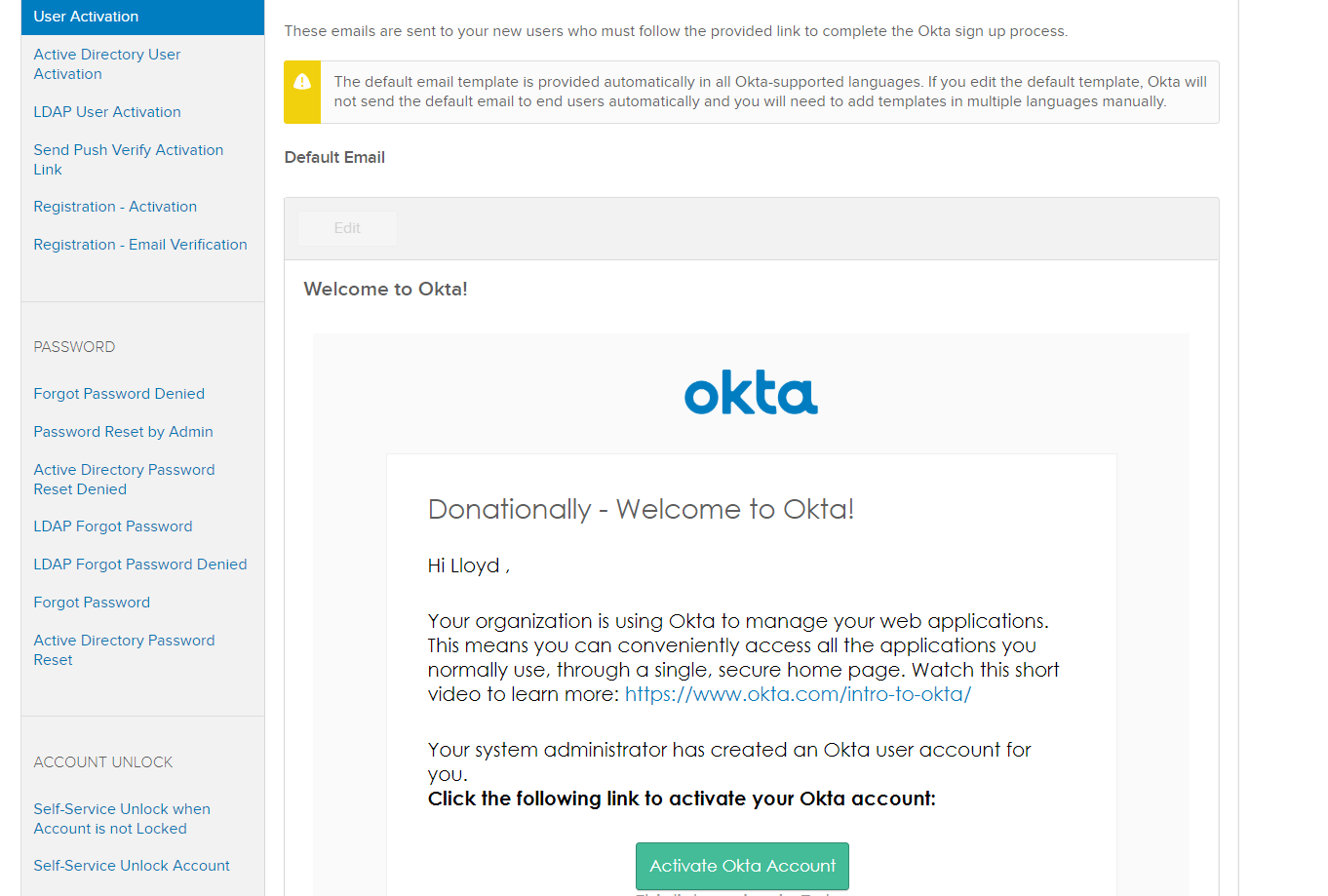Image resolution: width=1328 pixels, height=896 pixels.
Task: Open Send Push Verify Activation Link template
Action: [x=129, y=160]
